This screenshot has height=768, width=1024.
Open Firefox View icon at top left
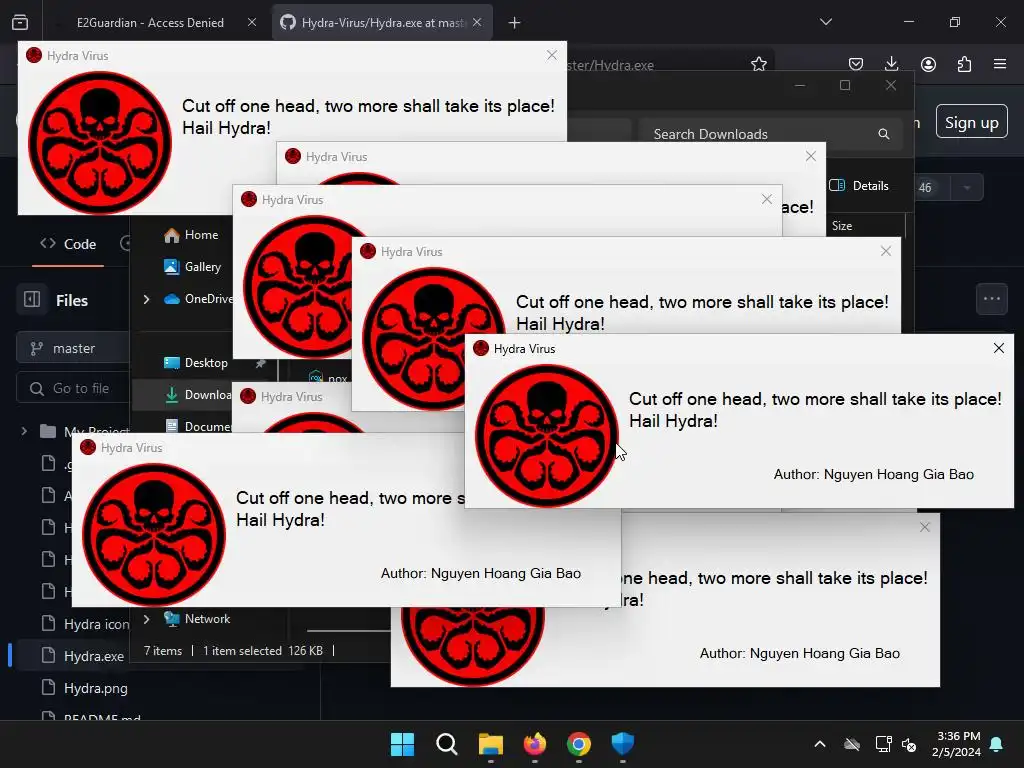click(x=20, y=23)
